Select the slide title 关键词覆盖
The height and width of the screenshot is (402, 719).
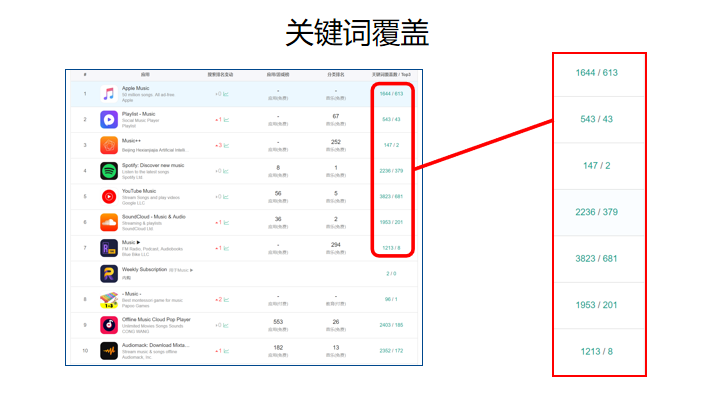point(357,33)
